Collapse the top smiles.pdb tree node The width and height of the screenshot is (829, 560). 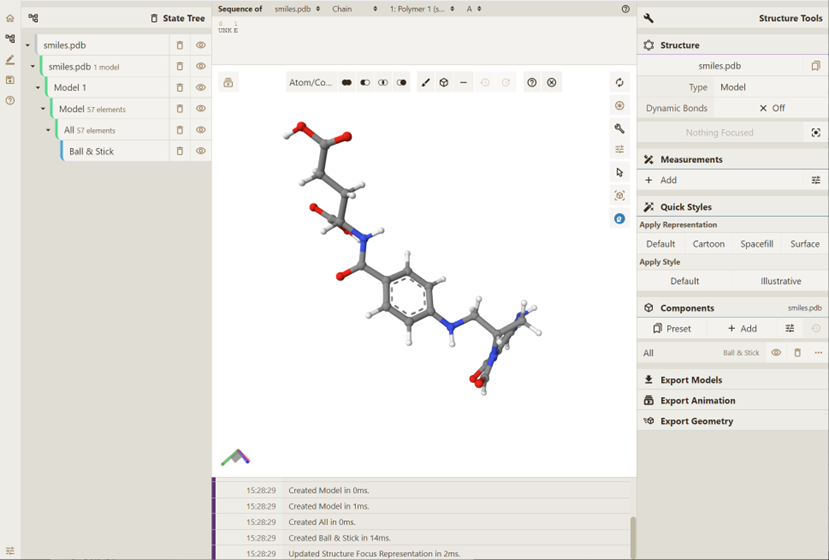point(27,46)
